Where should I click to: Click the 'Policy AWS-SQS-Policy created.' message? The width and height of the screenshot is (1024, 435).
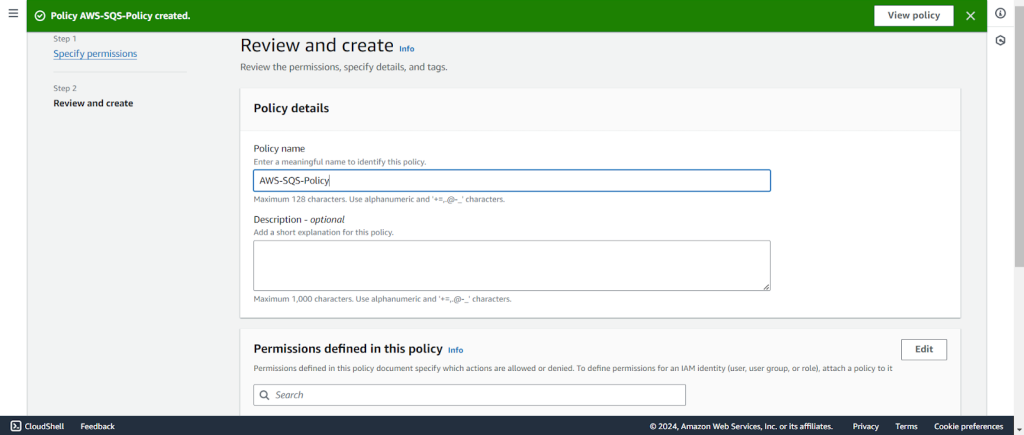pos(121,16)
